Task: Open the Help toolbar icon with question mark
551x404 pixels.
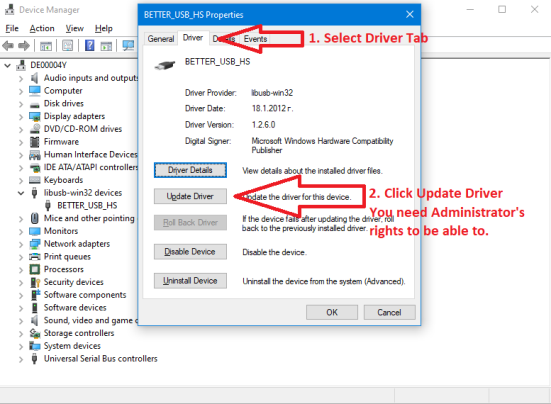Action: point(90,46)
